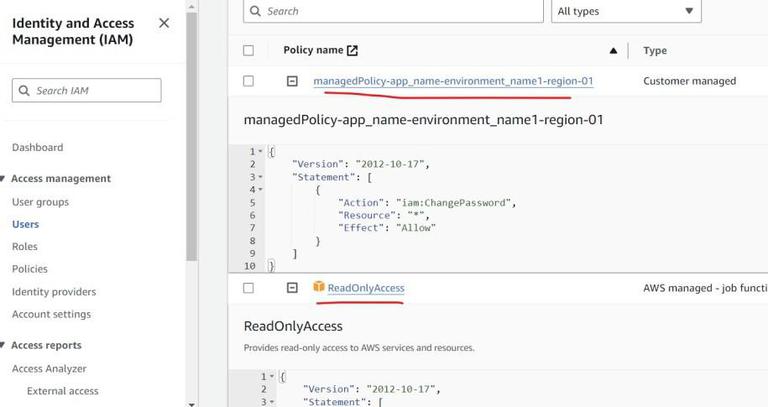Open Policies in navigation menu
Image resolution: width=768 pixels, height=407 pixels.
[30, 269]
